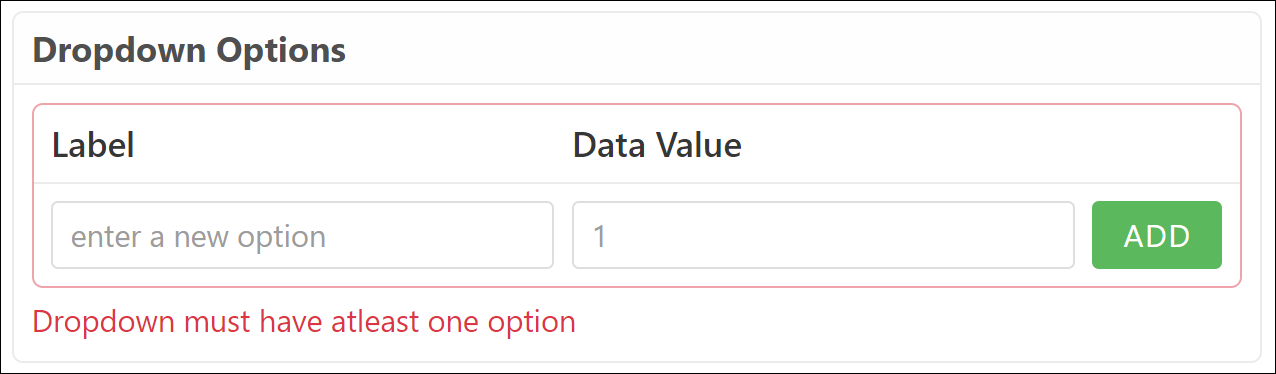Click the green ADD button
The width and height of the screenshot is (1276, 374).
tap(1157, 235)
